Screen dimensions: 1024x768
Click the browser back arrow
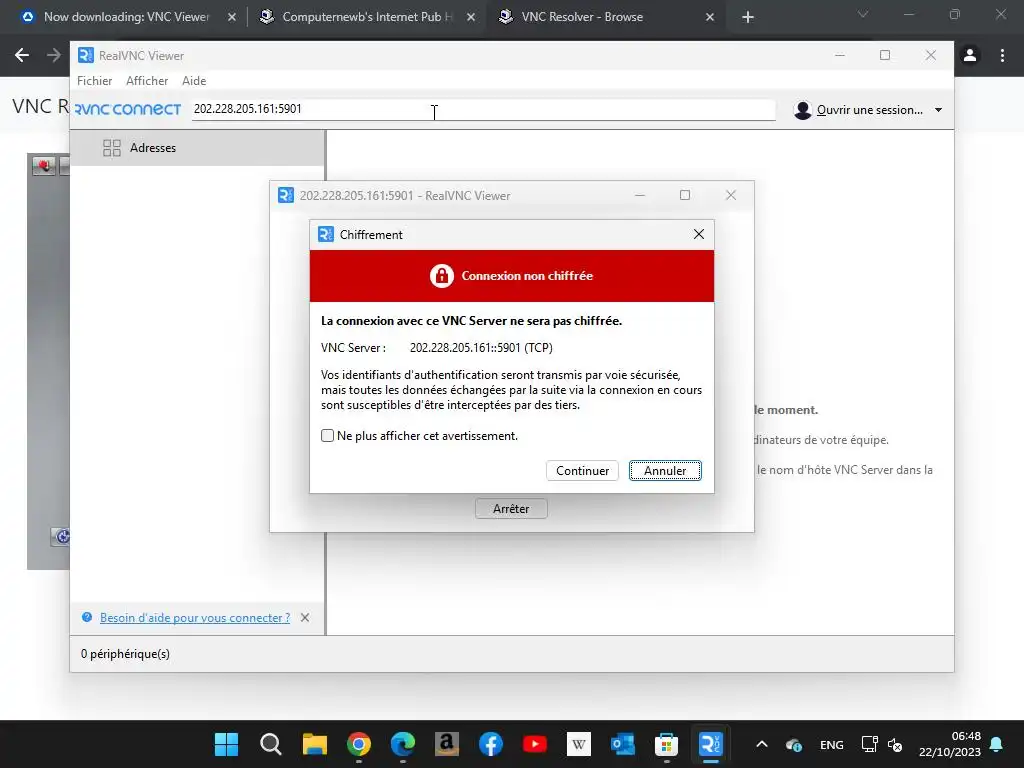[x=22, y=56]
